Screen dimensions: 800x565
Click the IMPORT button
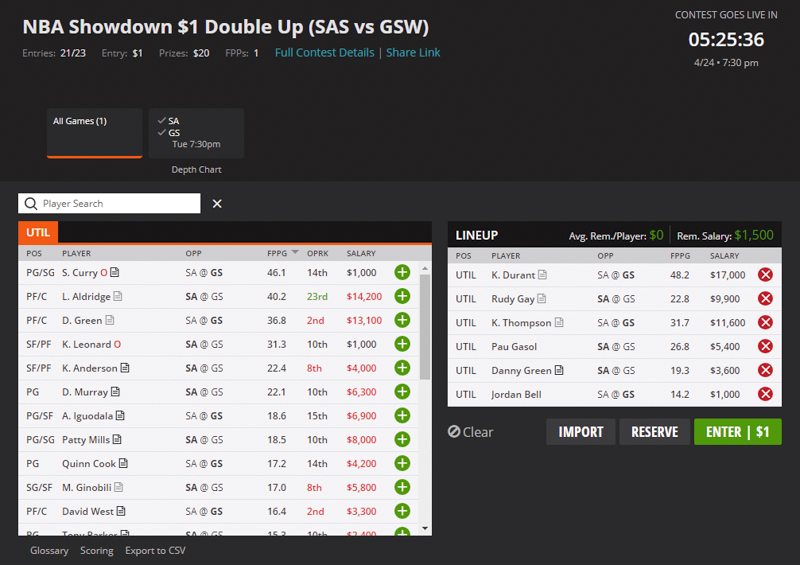581,432
